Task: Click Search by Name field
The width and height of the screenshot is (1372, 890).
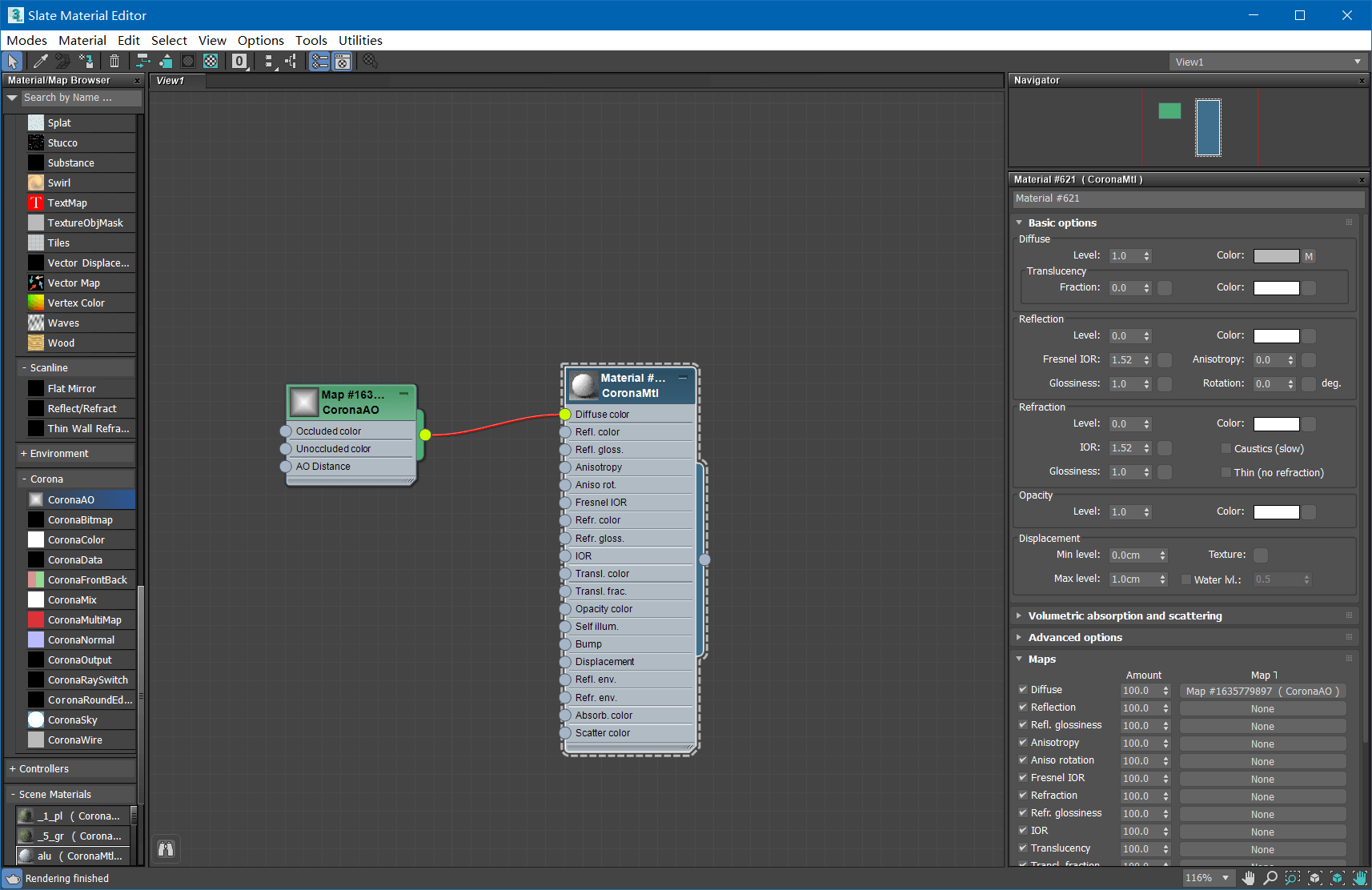Action: (x=81, y=98)
